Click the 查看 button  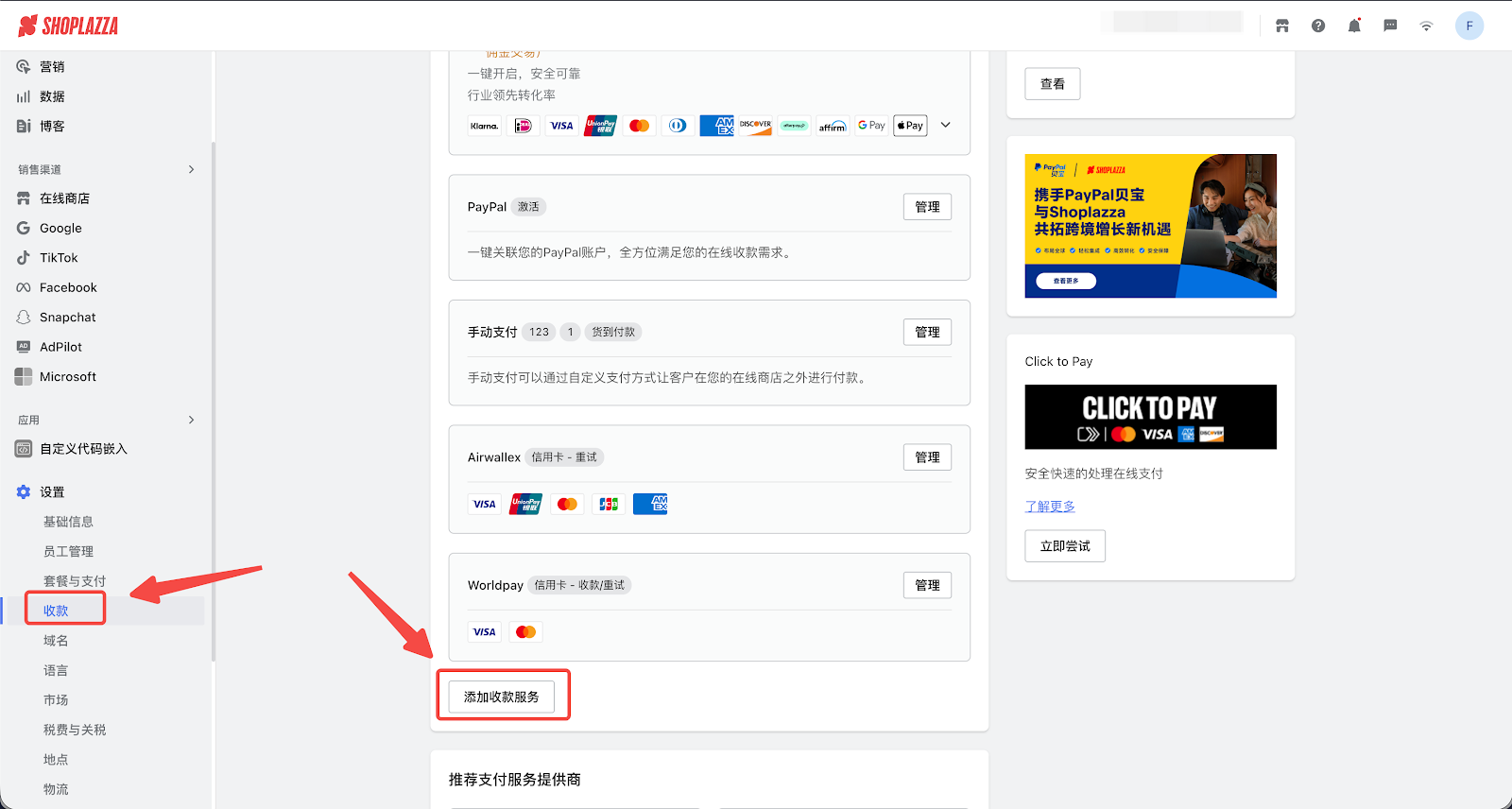1053,84
